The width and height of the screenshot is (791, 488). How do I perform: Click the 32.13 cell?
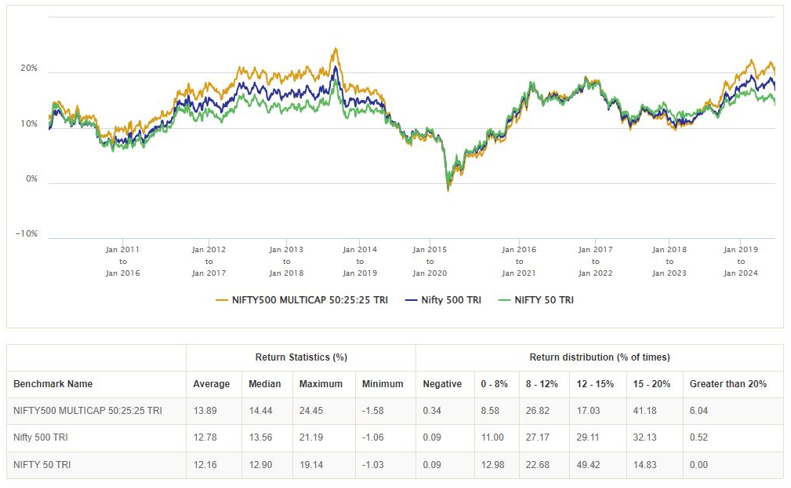(645, 438)
